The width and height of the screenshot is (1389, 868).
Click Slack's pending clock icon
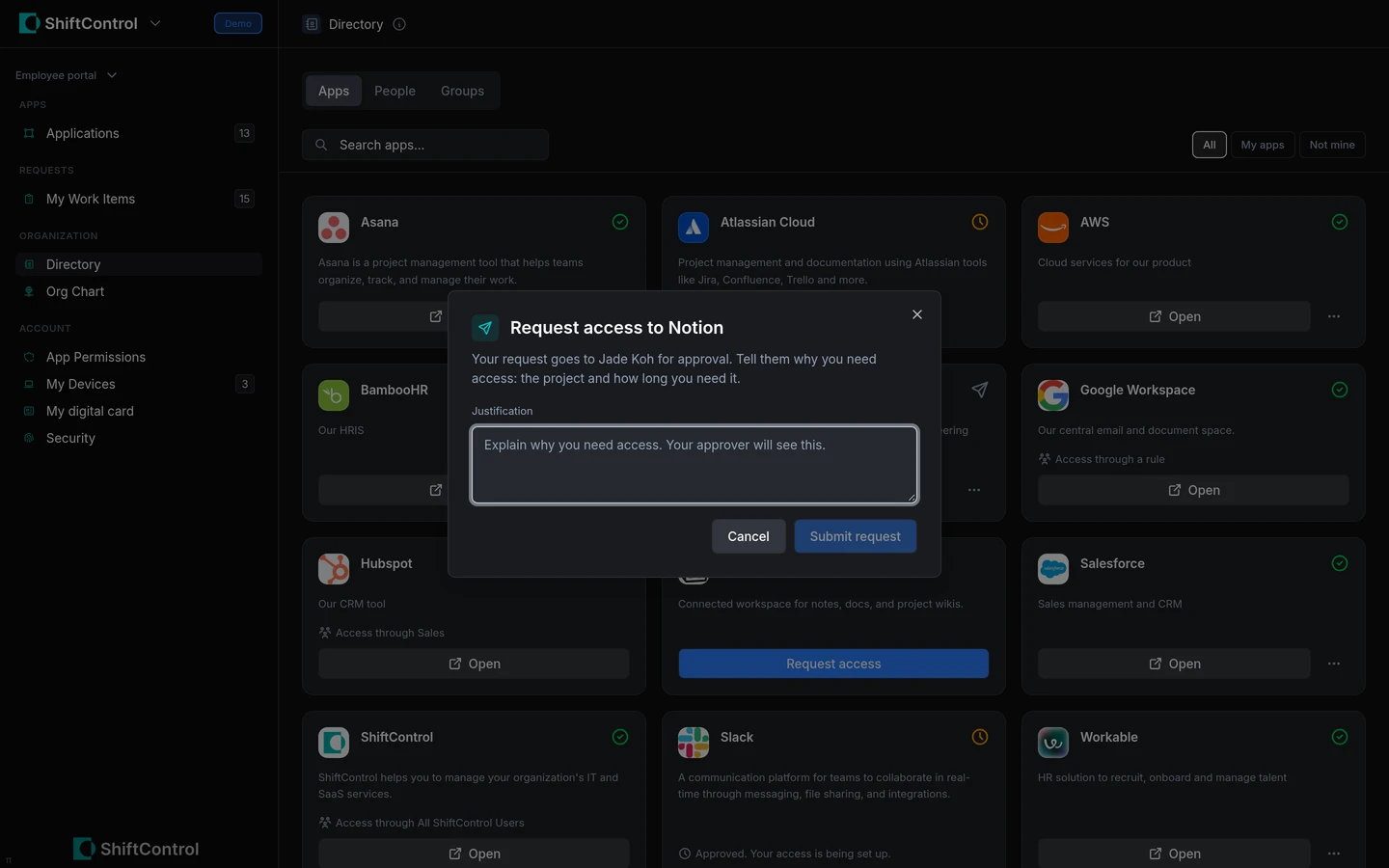980,737
